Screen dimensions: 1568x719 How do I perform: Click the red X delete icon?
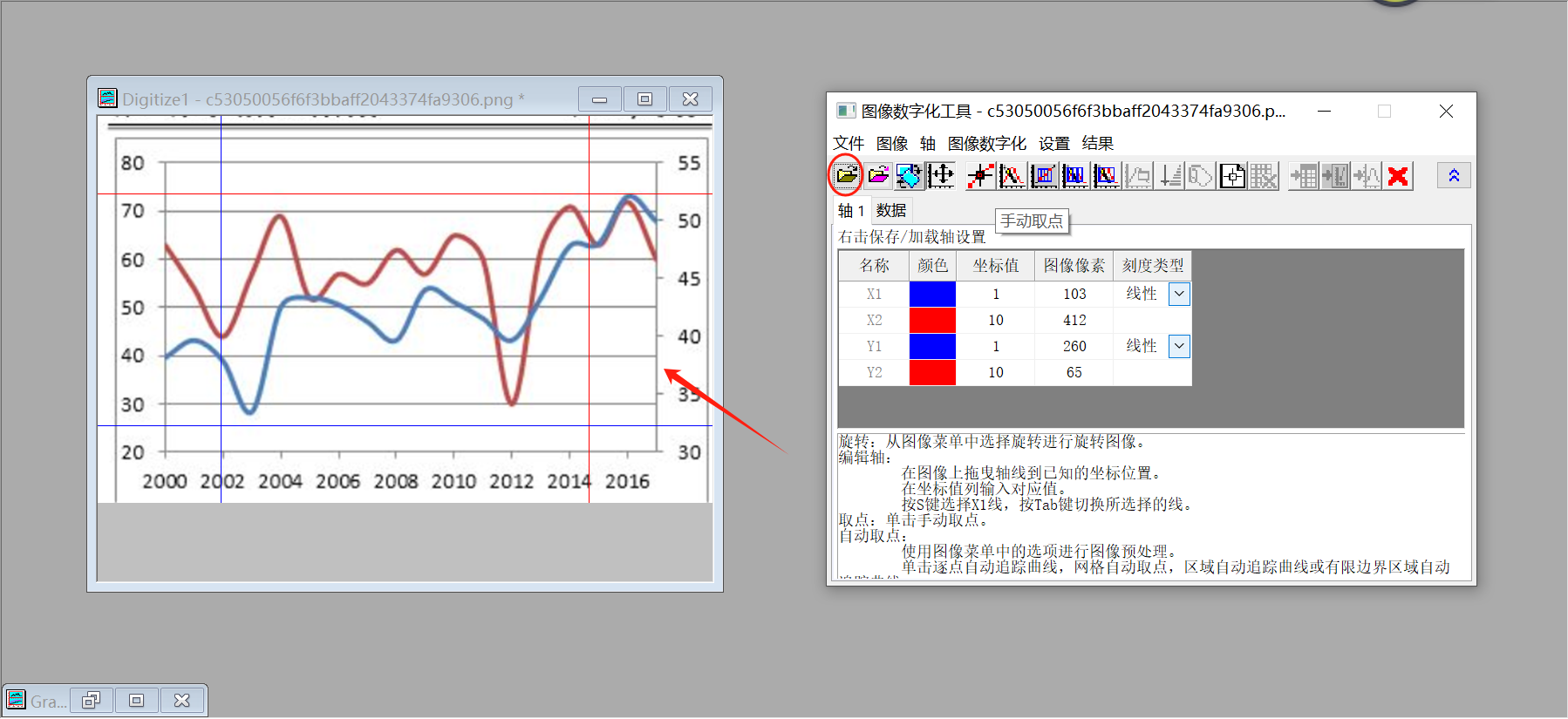[1398, 176]
